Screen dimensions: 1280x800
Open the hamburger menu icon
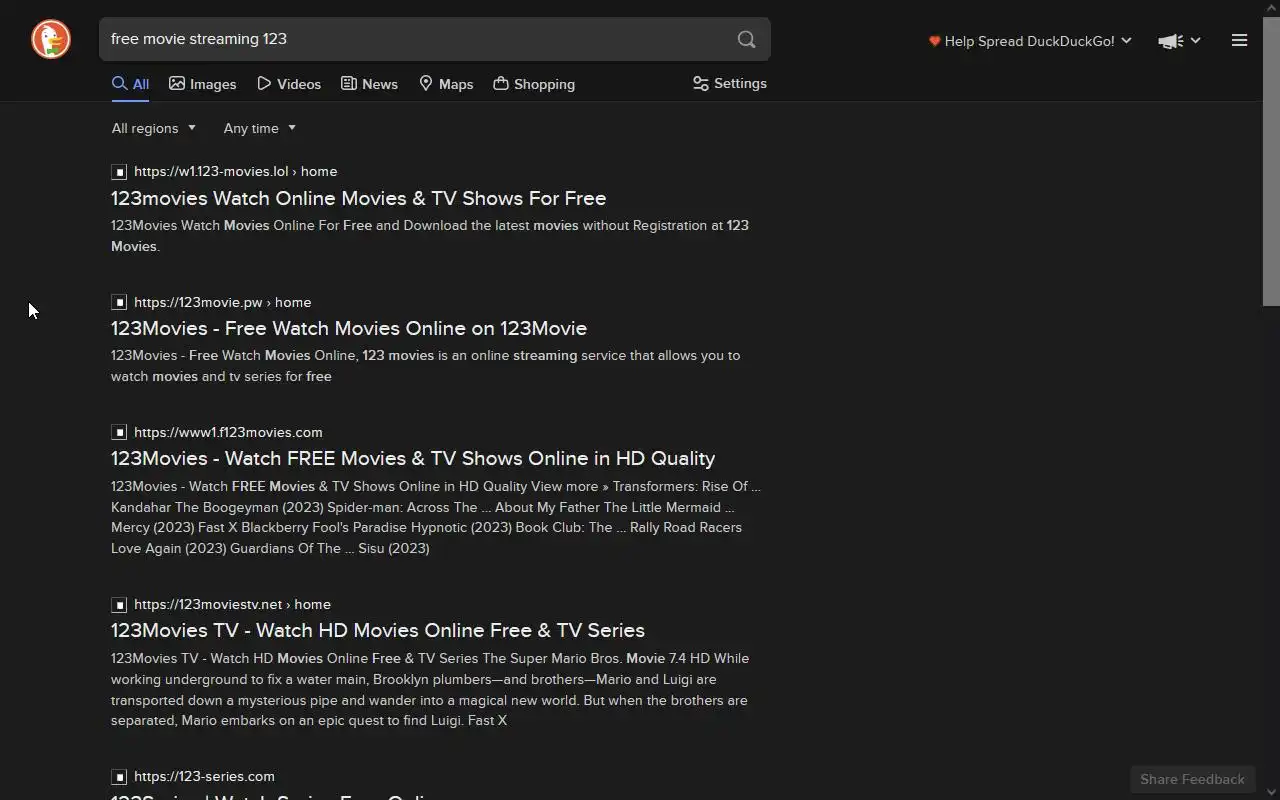1239,41
